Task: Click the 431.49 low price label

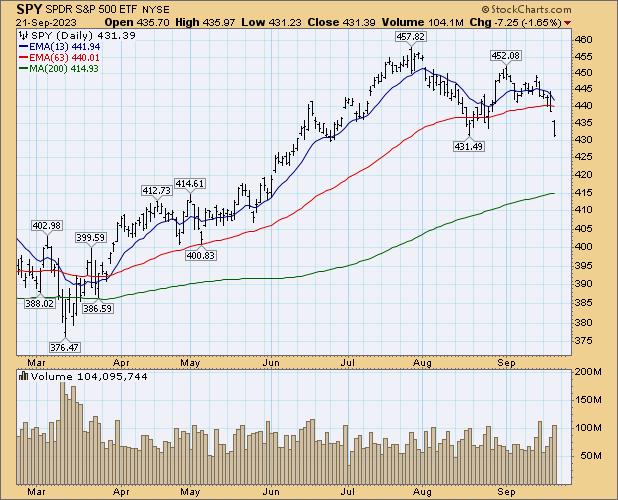Action: [x=469, y=147]
